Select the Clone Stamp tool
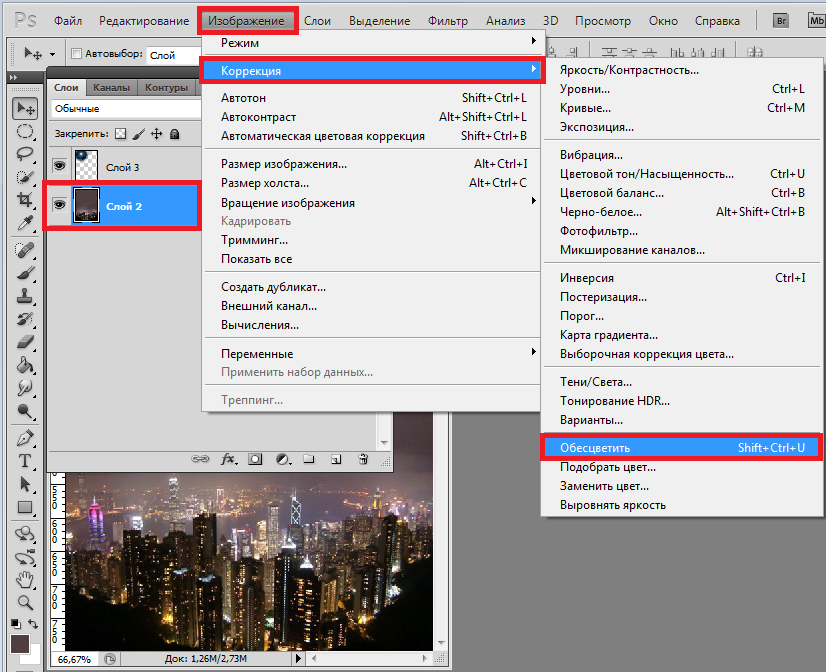This screenshot has height=672, width=826. point(25,295)
